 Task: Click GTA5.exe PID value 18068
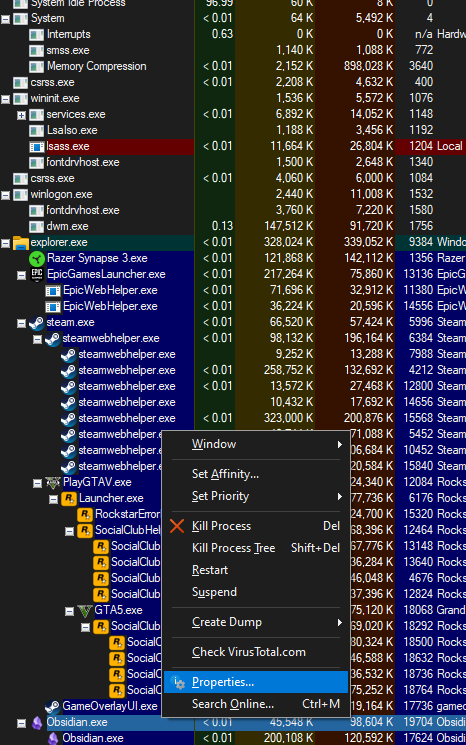[x=418, y=610]
